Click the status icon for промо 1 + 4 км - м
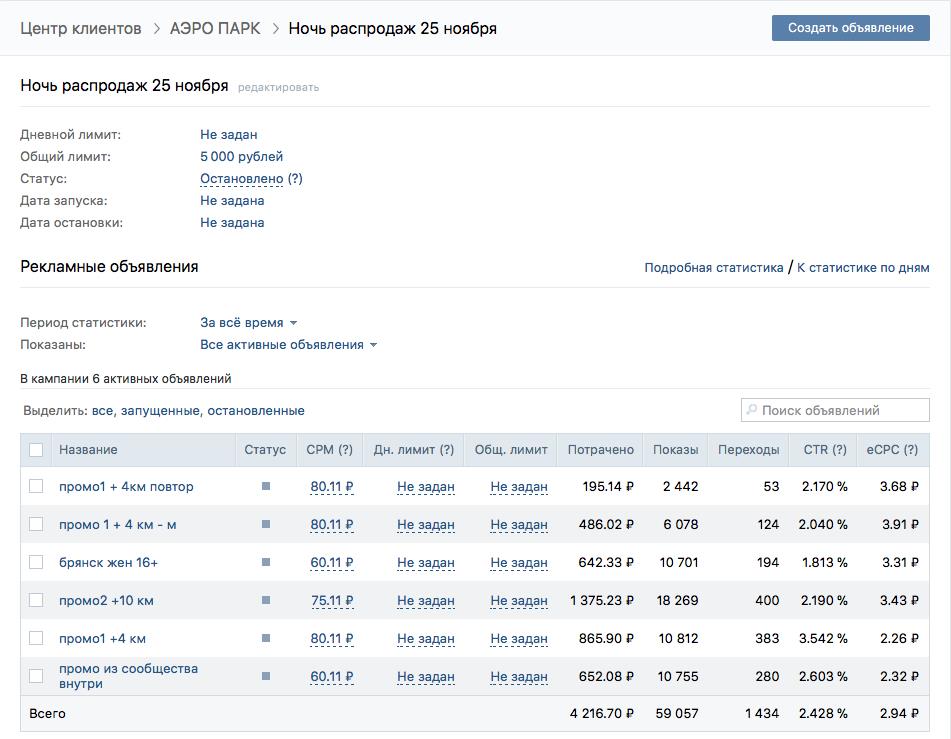Image resolution: width=951 pixels, height=739 pixels. tap(265, 524)
